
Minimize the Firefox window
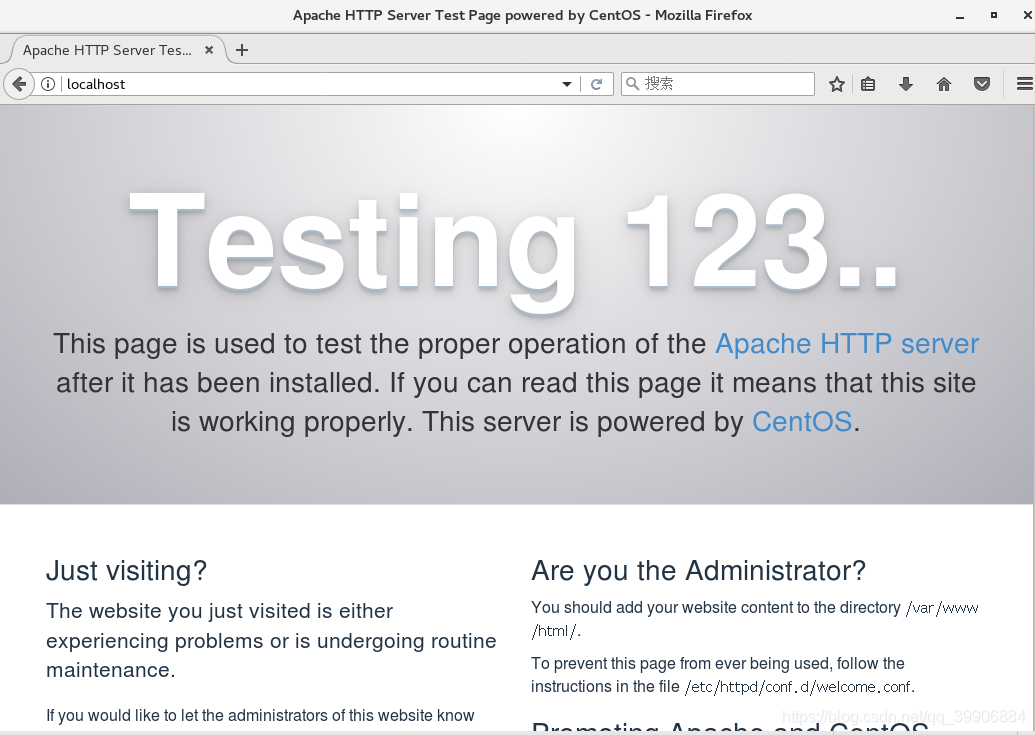(960, 16)
